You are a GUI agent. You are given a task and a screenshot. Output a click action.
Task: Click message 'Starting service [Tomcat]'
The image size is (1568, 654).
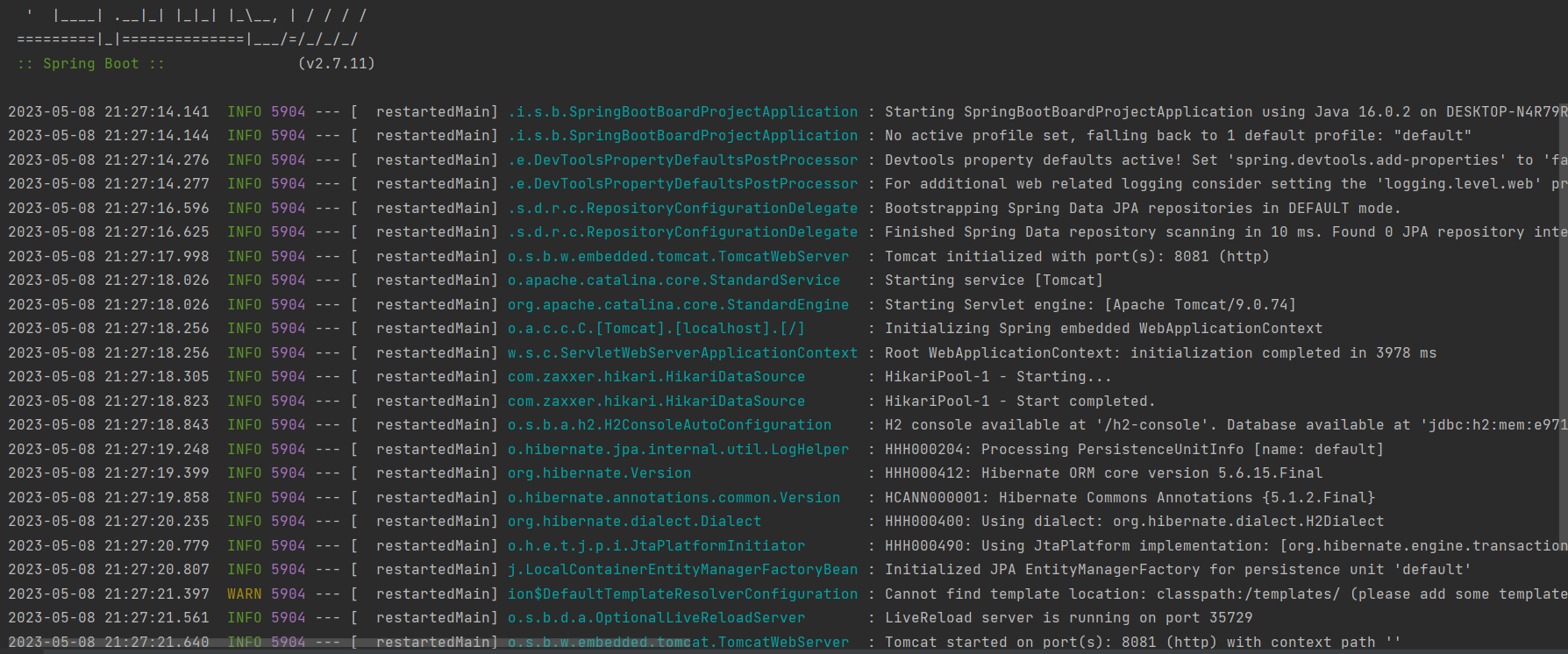click(994, 280)
